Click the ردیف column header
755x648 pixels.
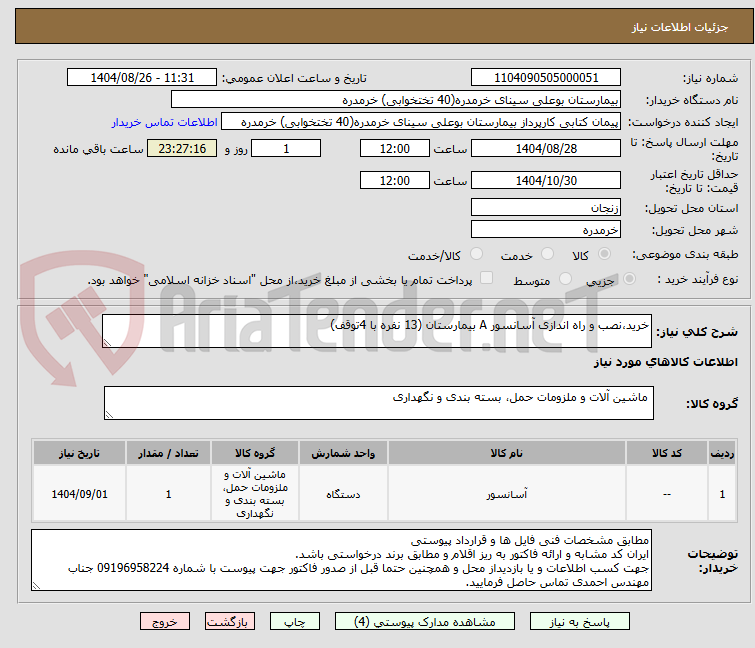click(722, 453)
